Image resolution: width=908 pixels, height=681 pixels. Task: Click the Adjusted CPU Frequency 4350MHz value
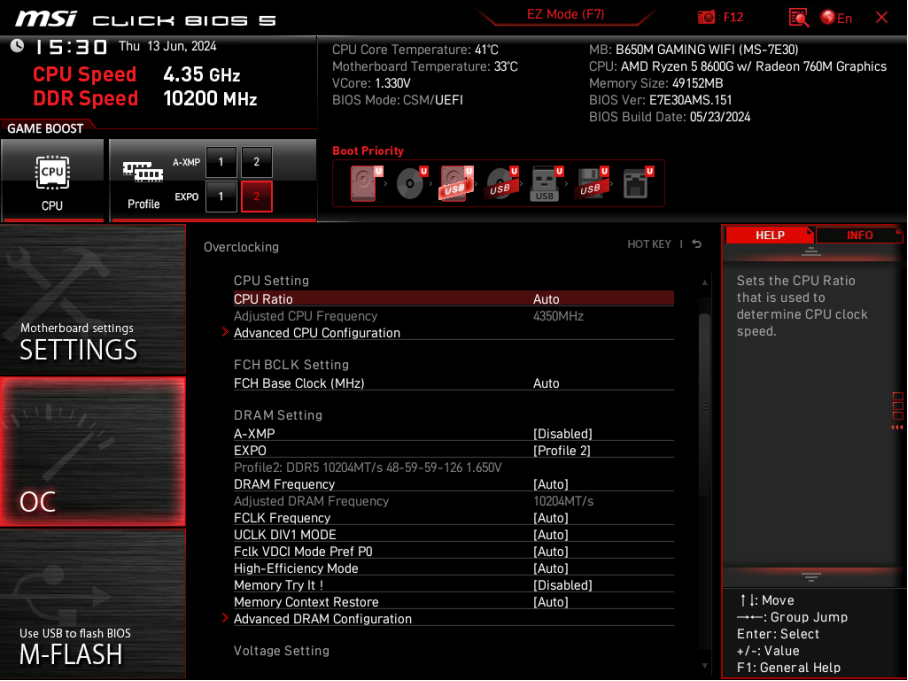(558, 316)
